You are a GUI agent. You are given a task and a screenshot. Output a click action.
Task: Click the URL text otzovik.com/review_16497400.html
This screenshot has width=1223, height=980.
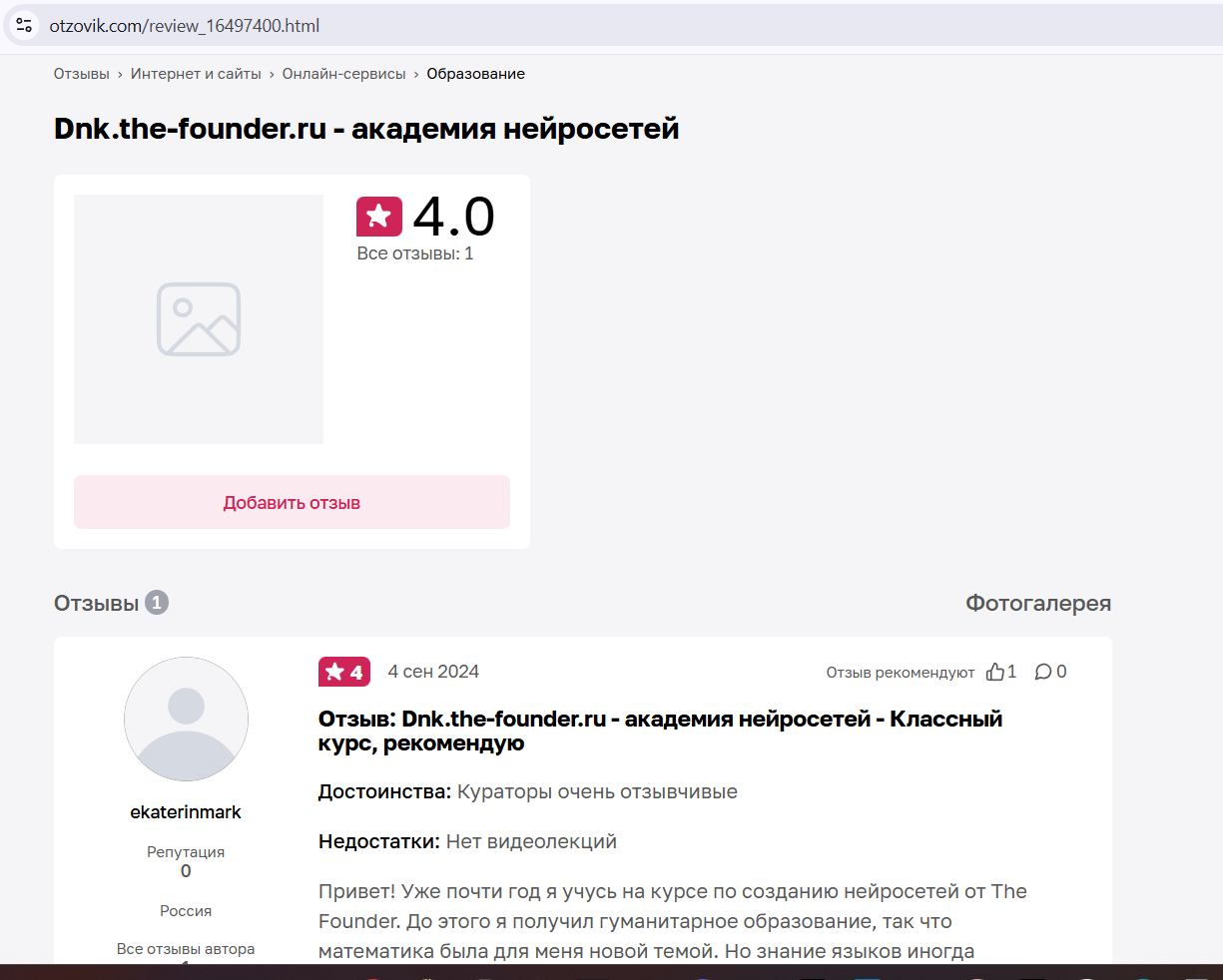pos(185,26)
